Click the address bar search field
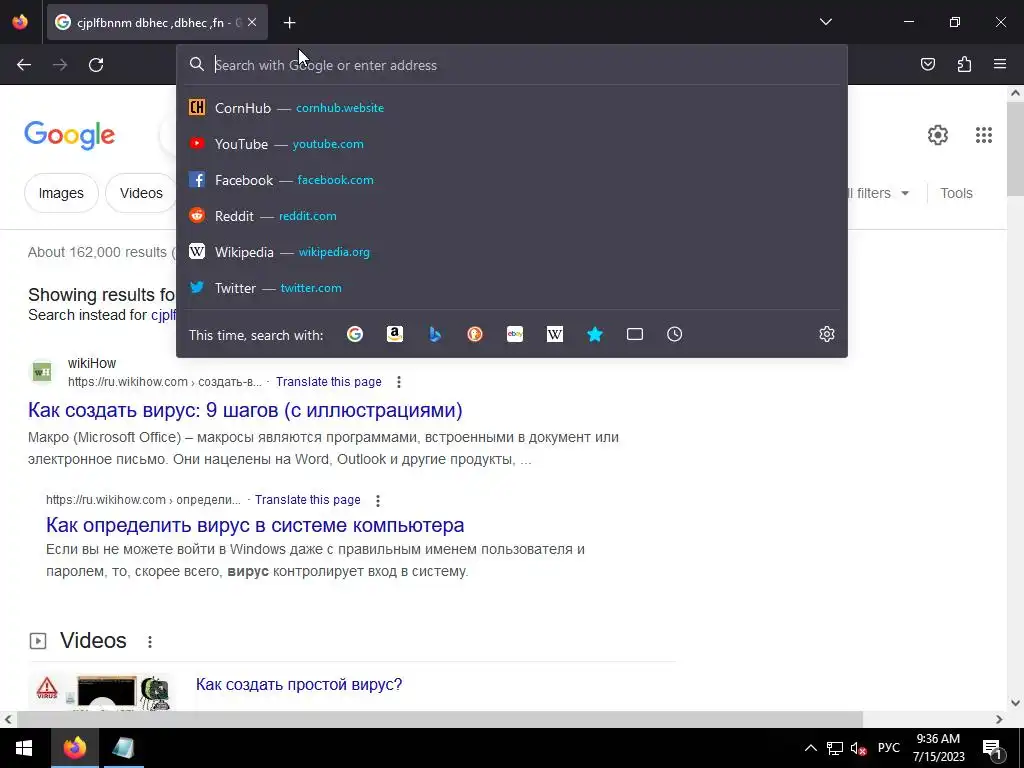 tap(512, 65)
